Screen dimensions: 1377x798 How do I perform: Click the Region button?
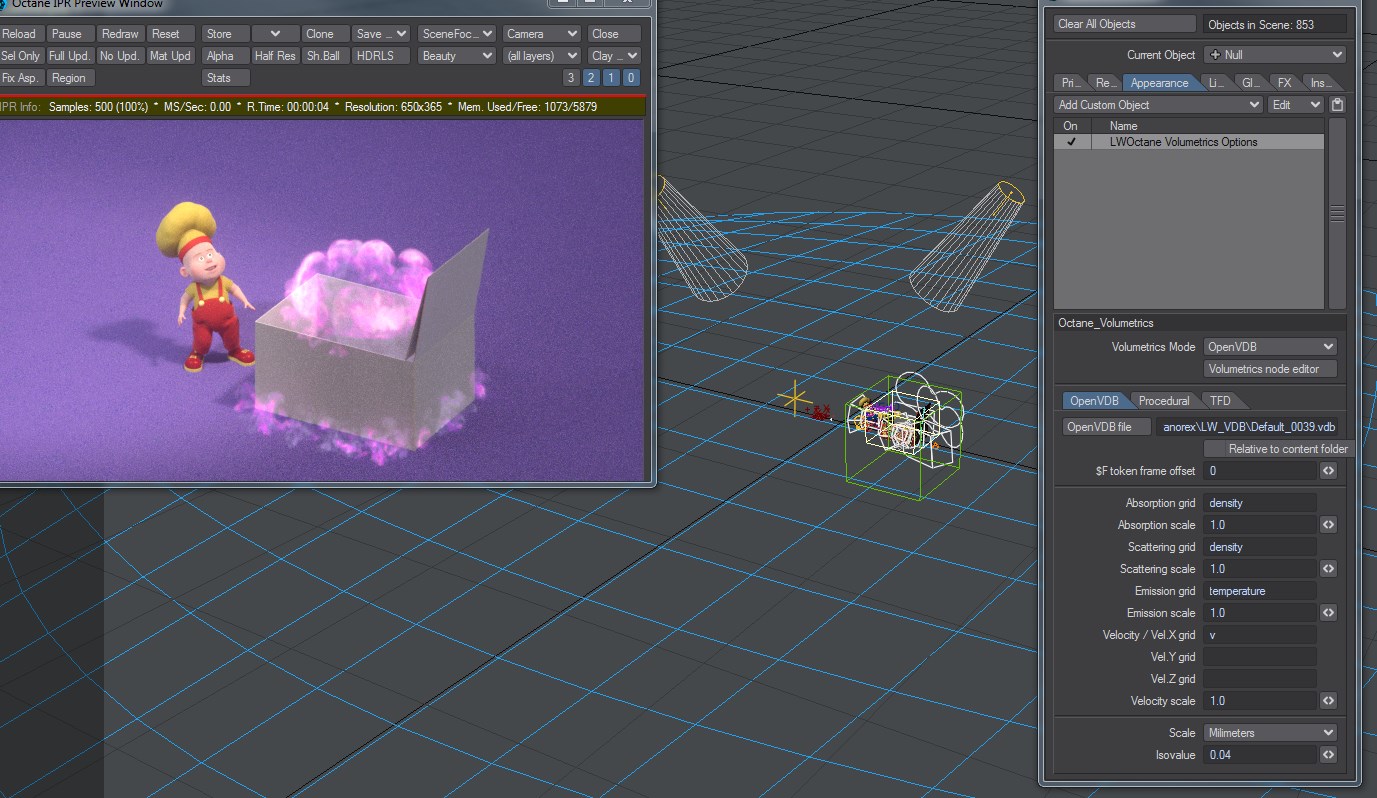pos(70,78)
